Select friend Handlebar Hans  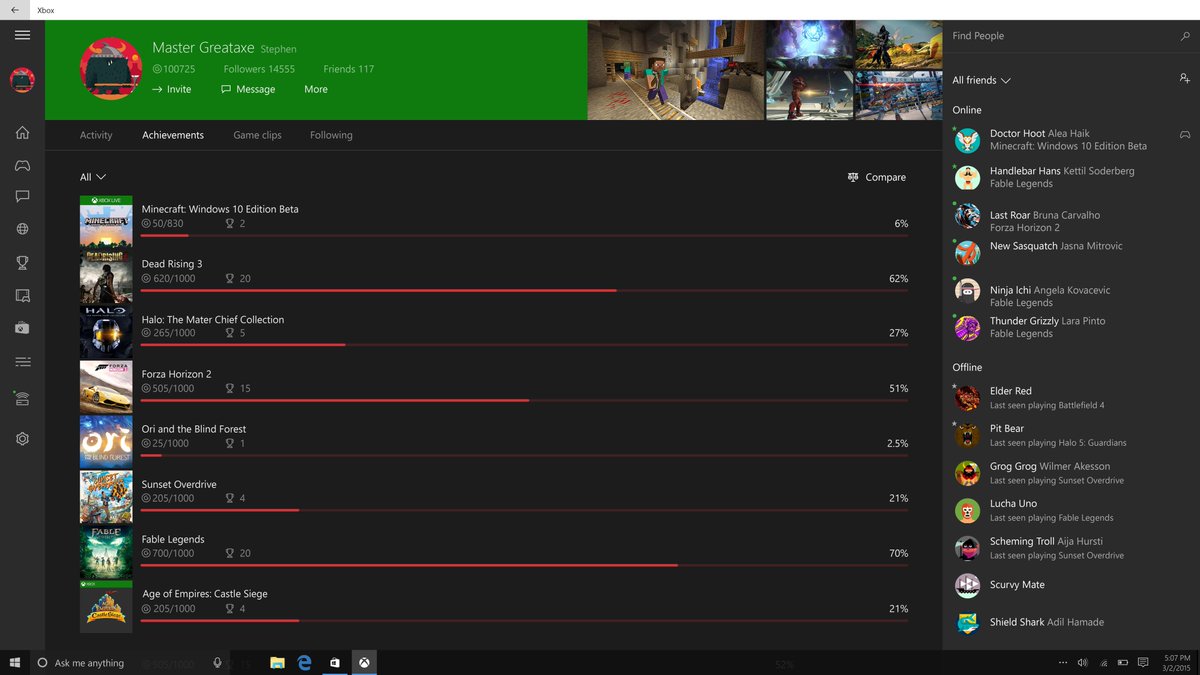click(x=1071, y=177)
